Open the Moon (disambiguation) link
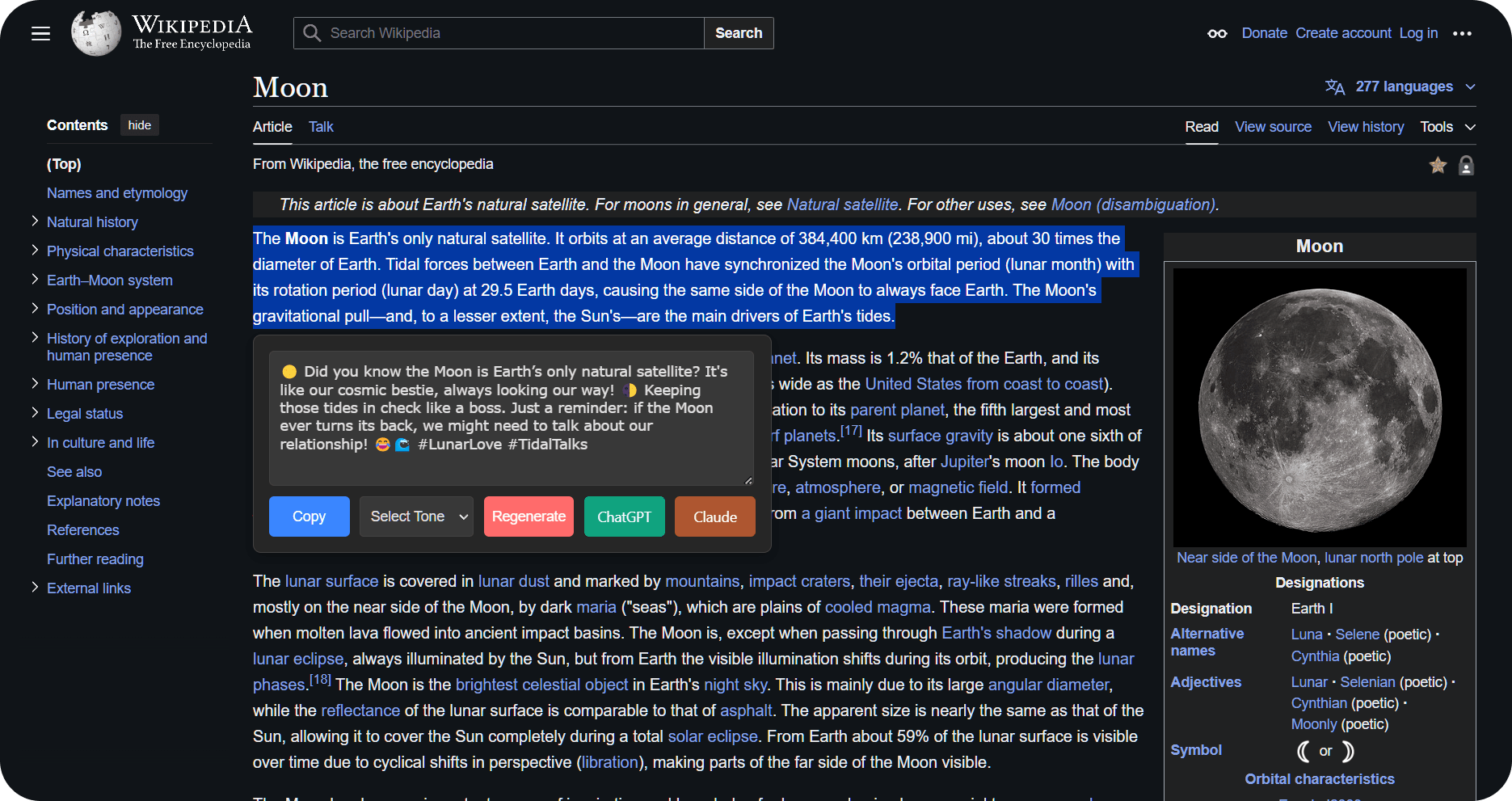 click(x=1133, y=204)
